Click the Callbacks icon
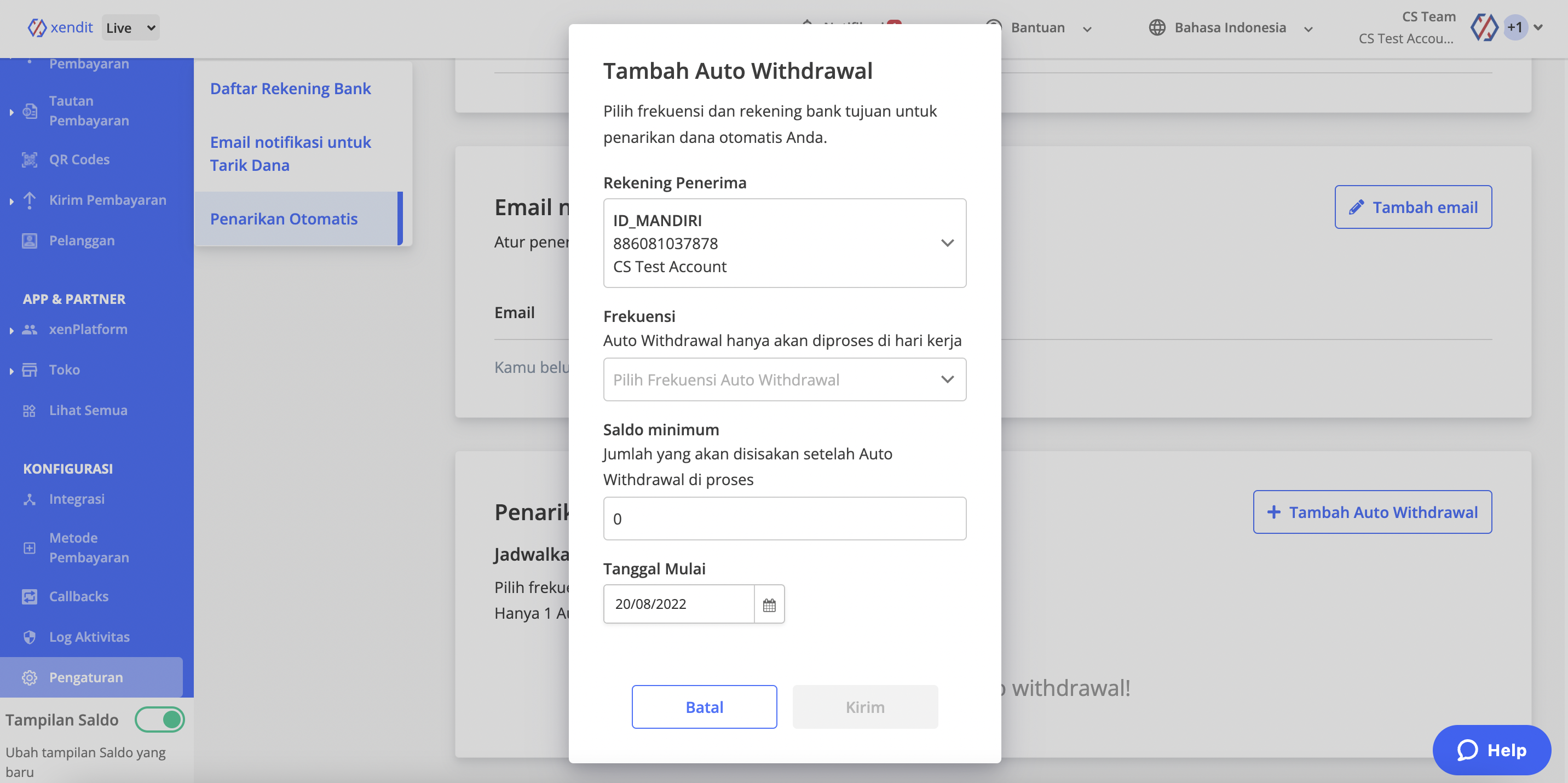 click(x=30, y=597)
